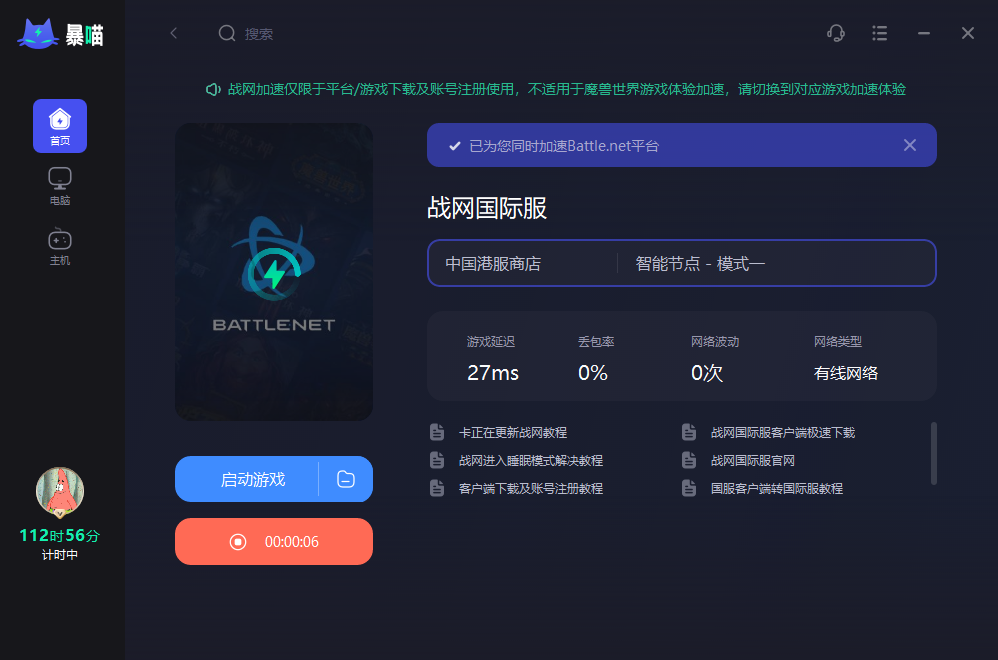Open 卡正在更新战网教程 link
998x660 pixels.
513,433
